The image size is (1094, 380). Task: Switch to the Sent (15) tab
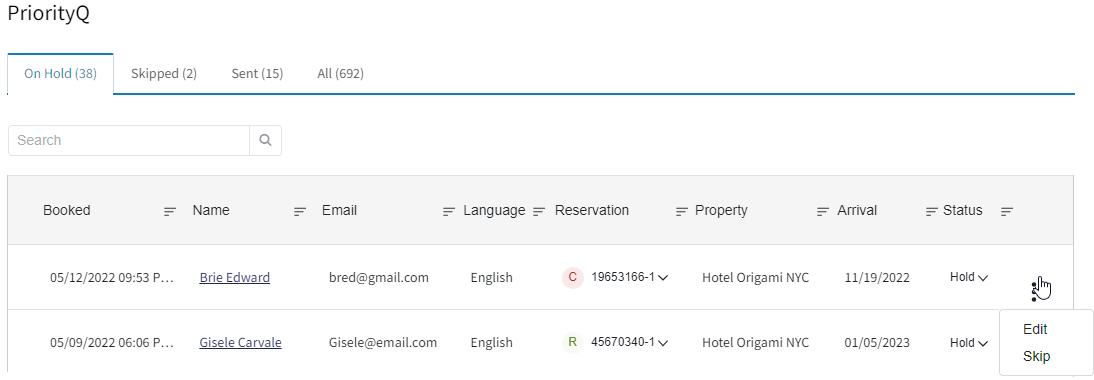tap(257, 73)
